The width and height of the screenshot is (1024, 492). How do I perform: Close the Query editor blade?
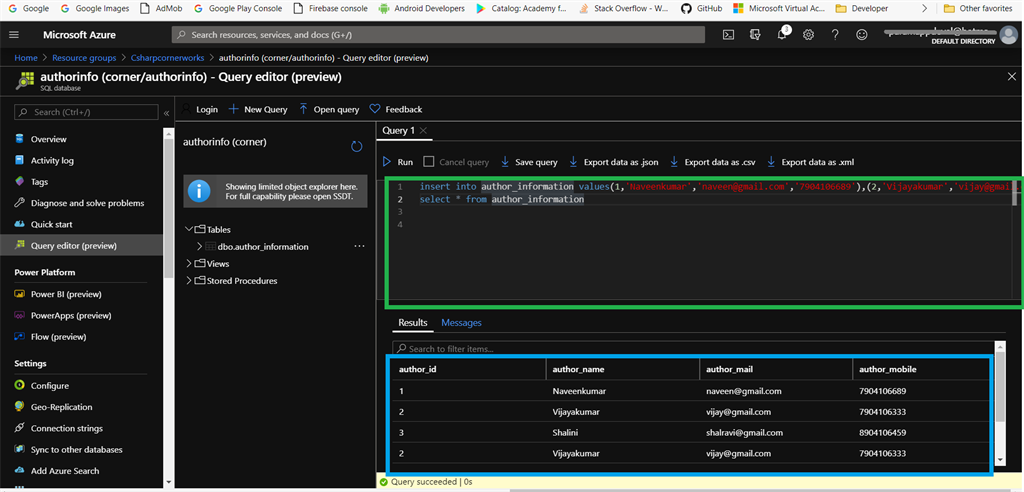[1012, 77]
